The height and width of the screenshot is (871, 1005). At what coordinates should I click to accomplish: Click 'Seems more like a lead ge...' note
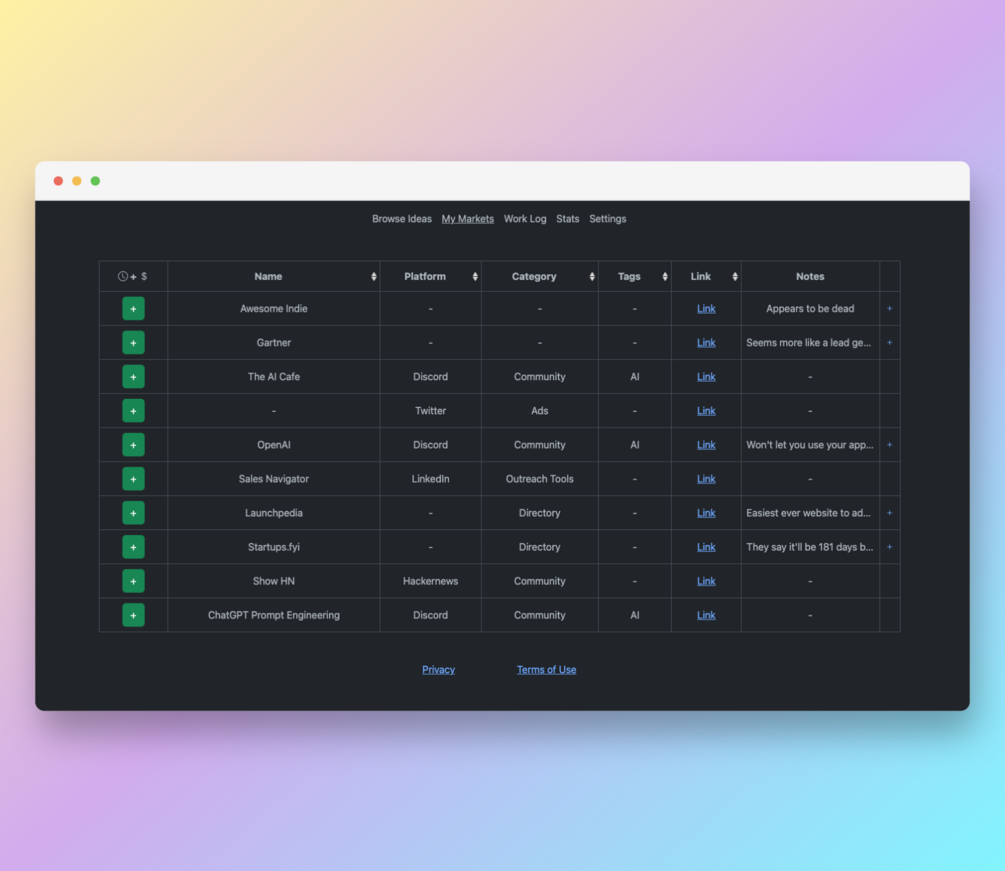click(808, 343)
